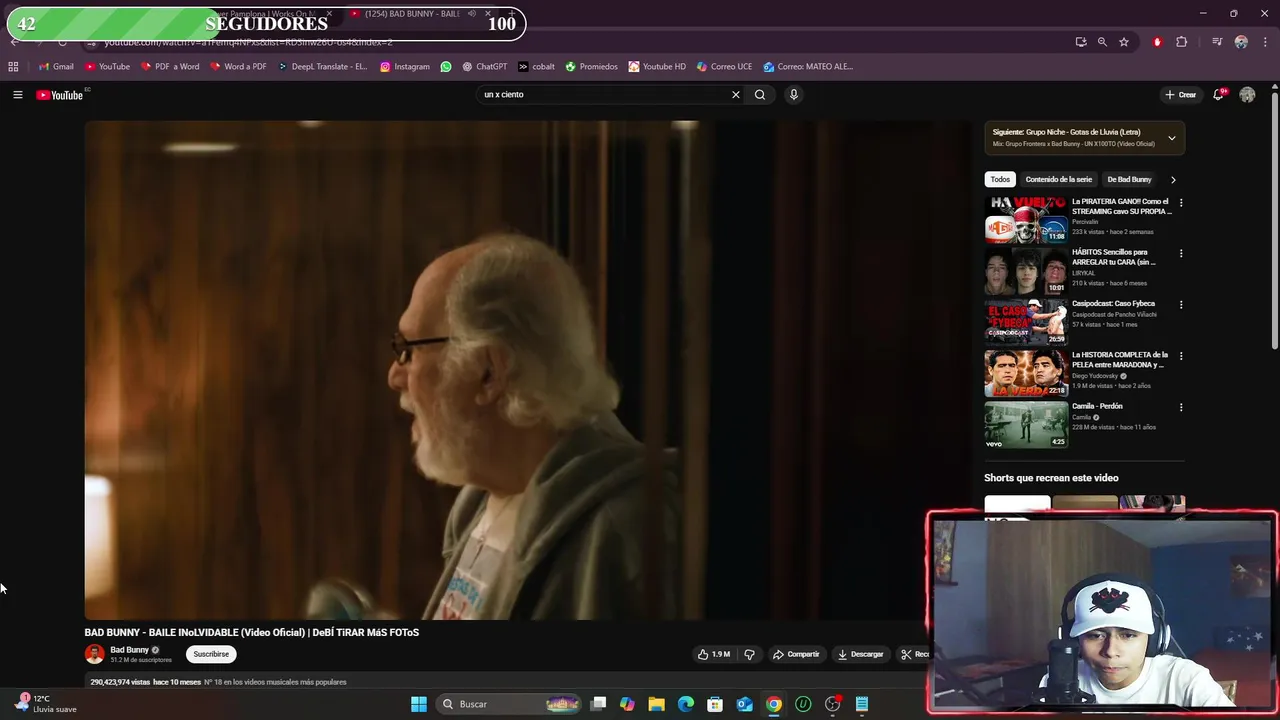Screen dimensions: 1280x720
Task: Click the video player area
Action: pos(527,370)
